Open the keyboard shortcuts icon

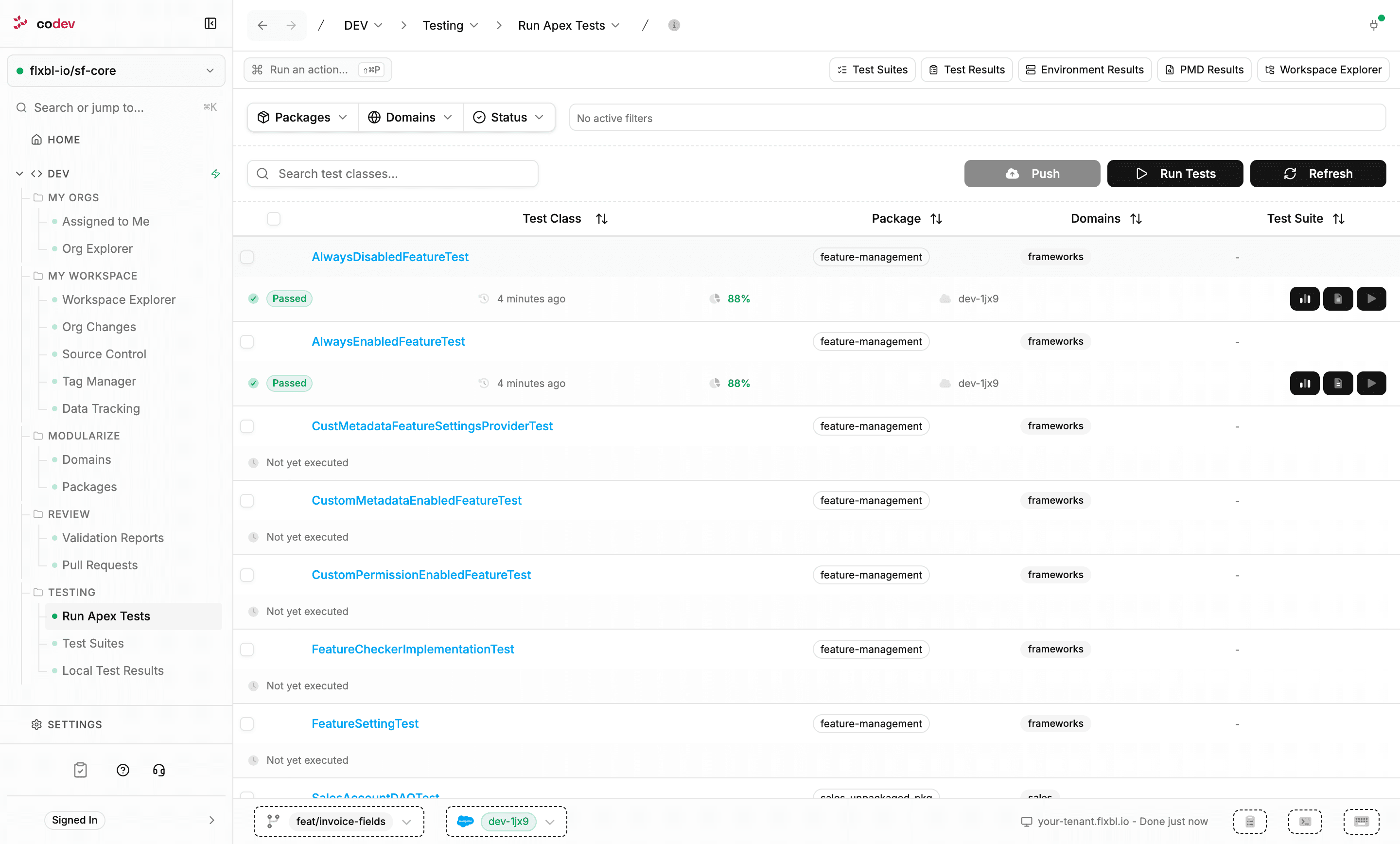1362,821
